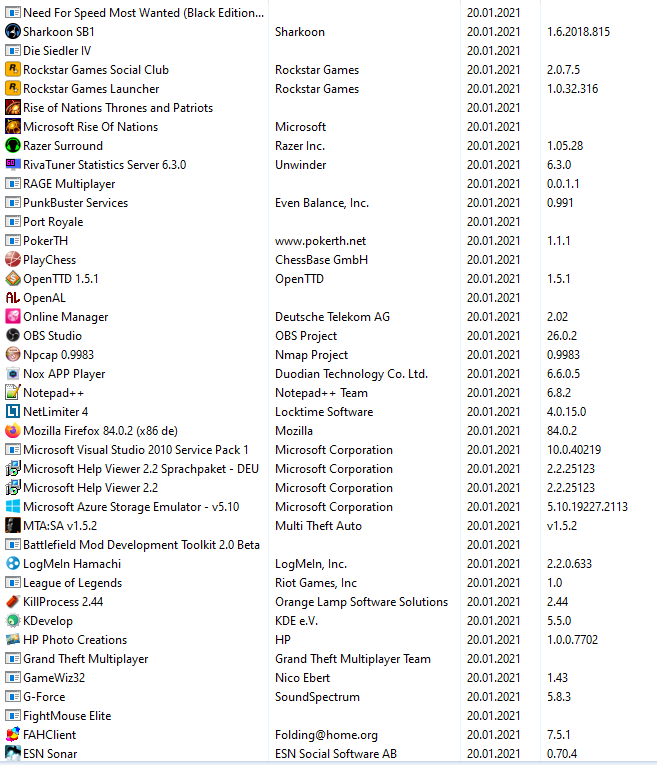Viewport: 657px width, 765px height.
Task: Click the Sharkoon SB1 program icon
Action: coord(13,32)
